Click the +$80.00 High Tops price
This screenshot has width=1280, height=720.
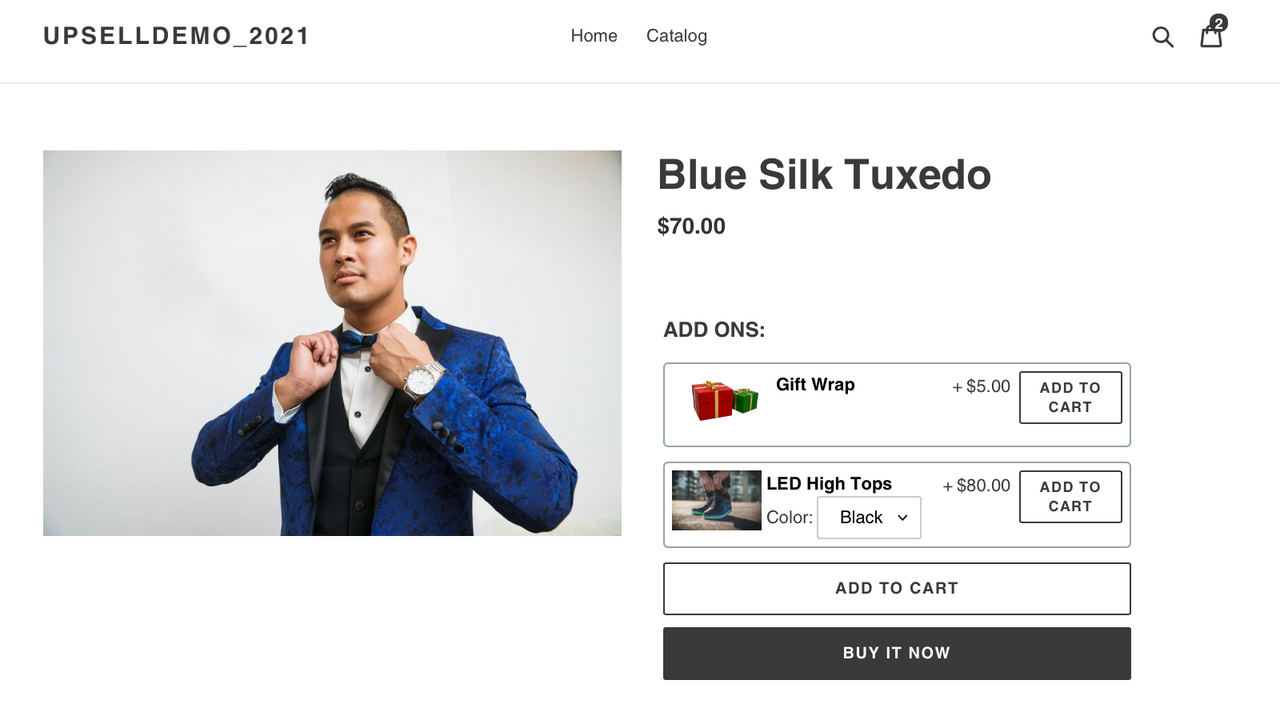coord(976,486)
